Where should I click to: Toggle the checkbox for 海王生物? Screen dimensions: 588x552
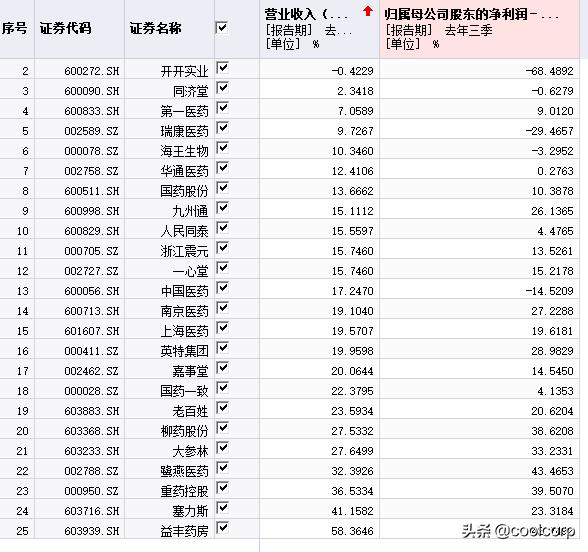222,148
